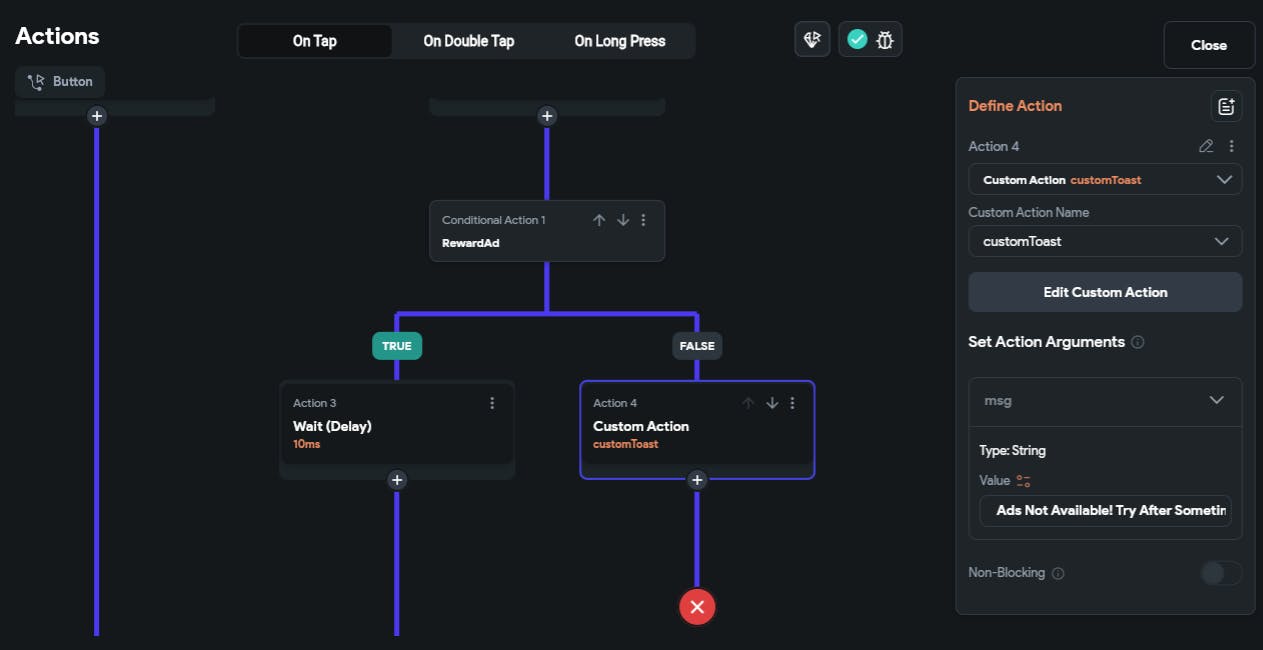Open three-dot menu on Action 3 node
This screenshot has width=1263, height=650.
point(492,403)
